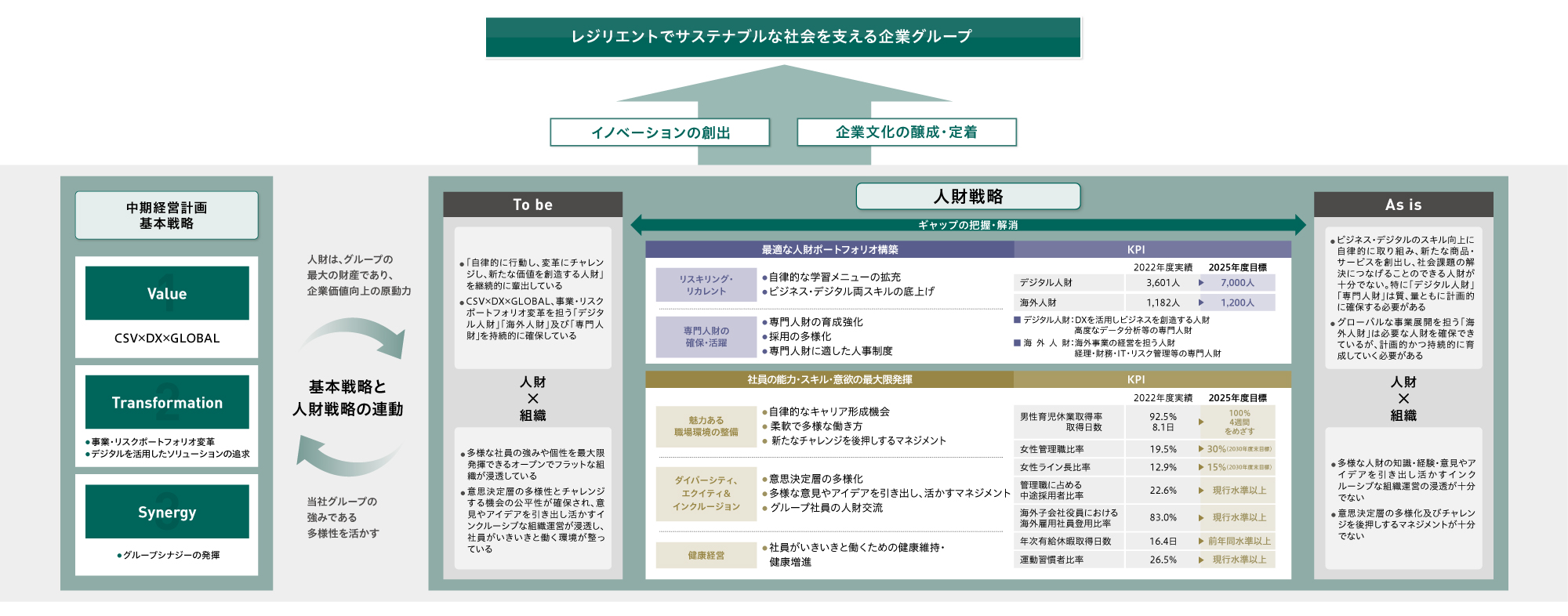Select the ダイバーシティ、エクイティ&インクルージョン label
This screenshot has height=616, width=1568.
point(706,494)
